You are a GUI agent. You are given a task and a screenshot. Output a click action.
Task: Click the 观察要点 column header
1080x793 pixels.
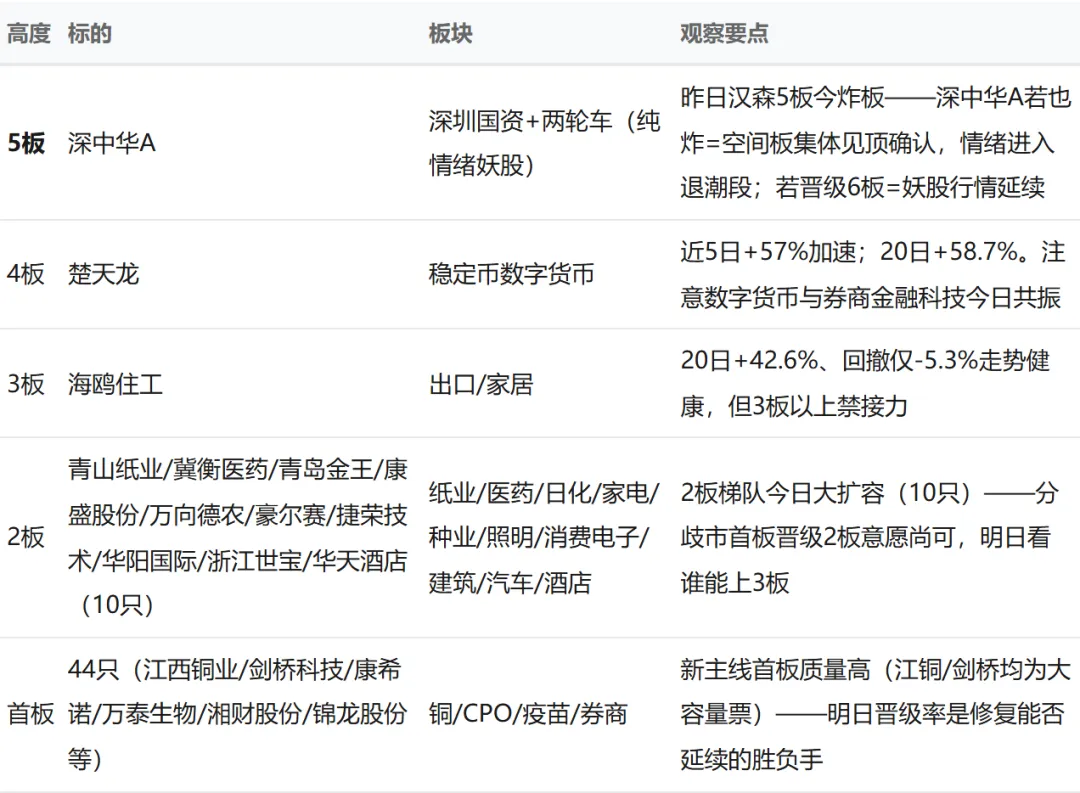[x=724, y=33]
